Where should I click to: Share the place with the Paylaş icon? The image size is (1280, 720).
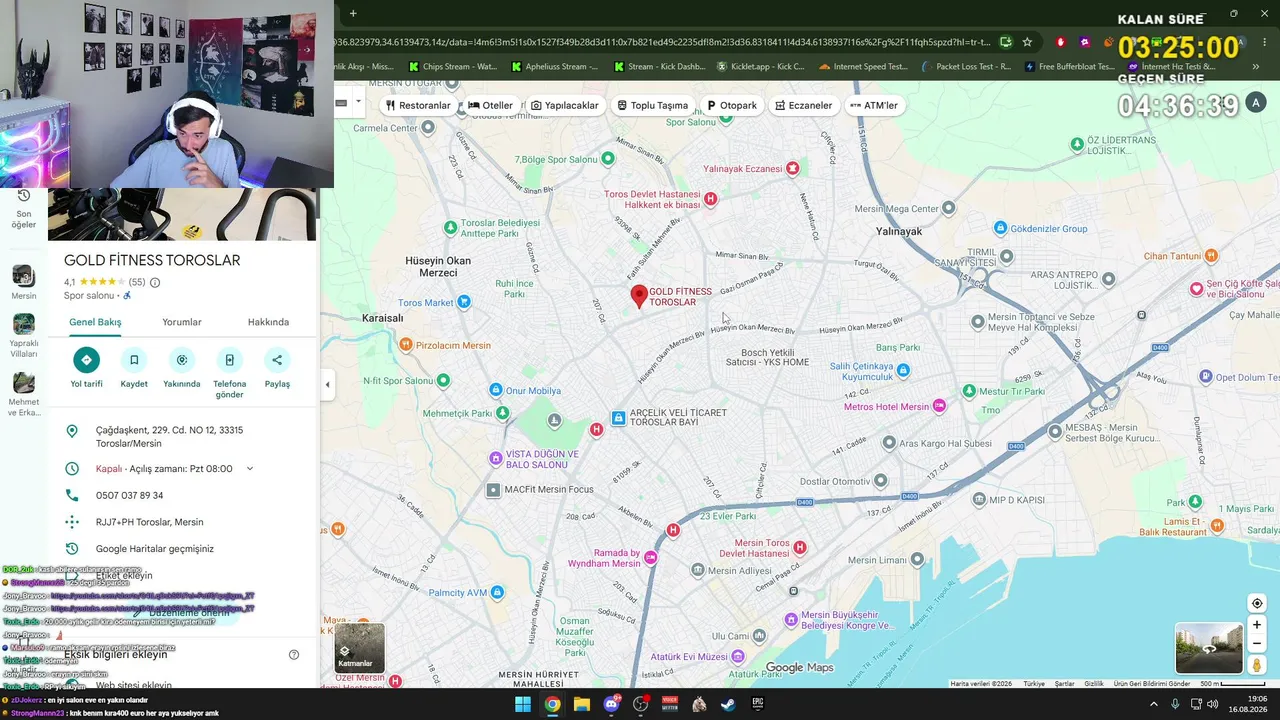pyautogui.click(x=277, y=360)
